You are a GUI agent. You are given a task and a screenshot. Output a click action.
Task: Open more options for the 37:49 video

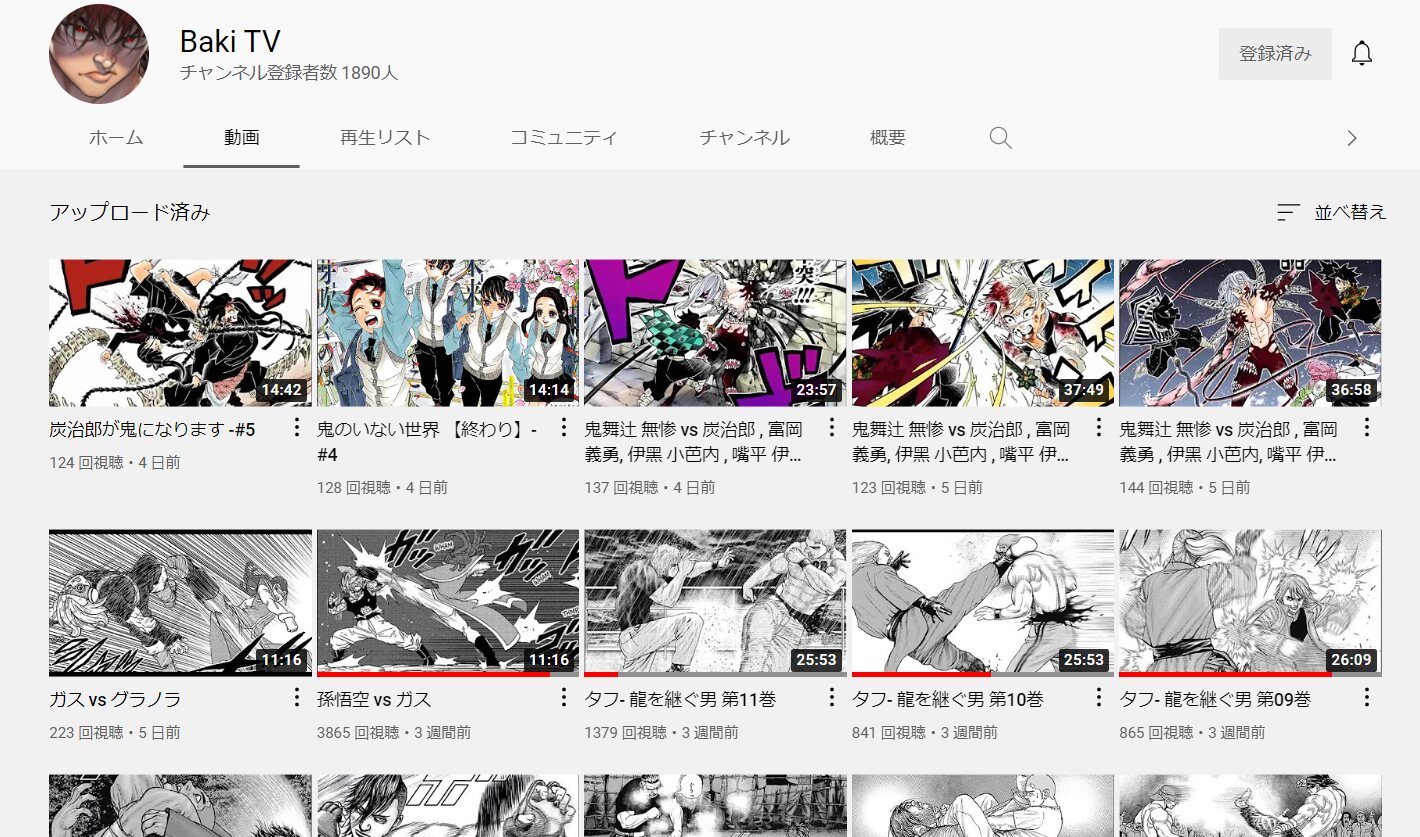pos(1098,428)
